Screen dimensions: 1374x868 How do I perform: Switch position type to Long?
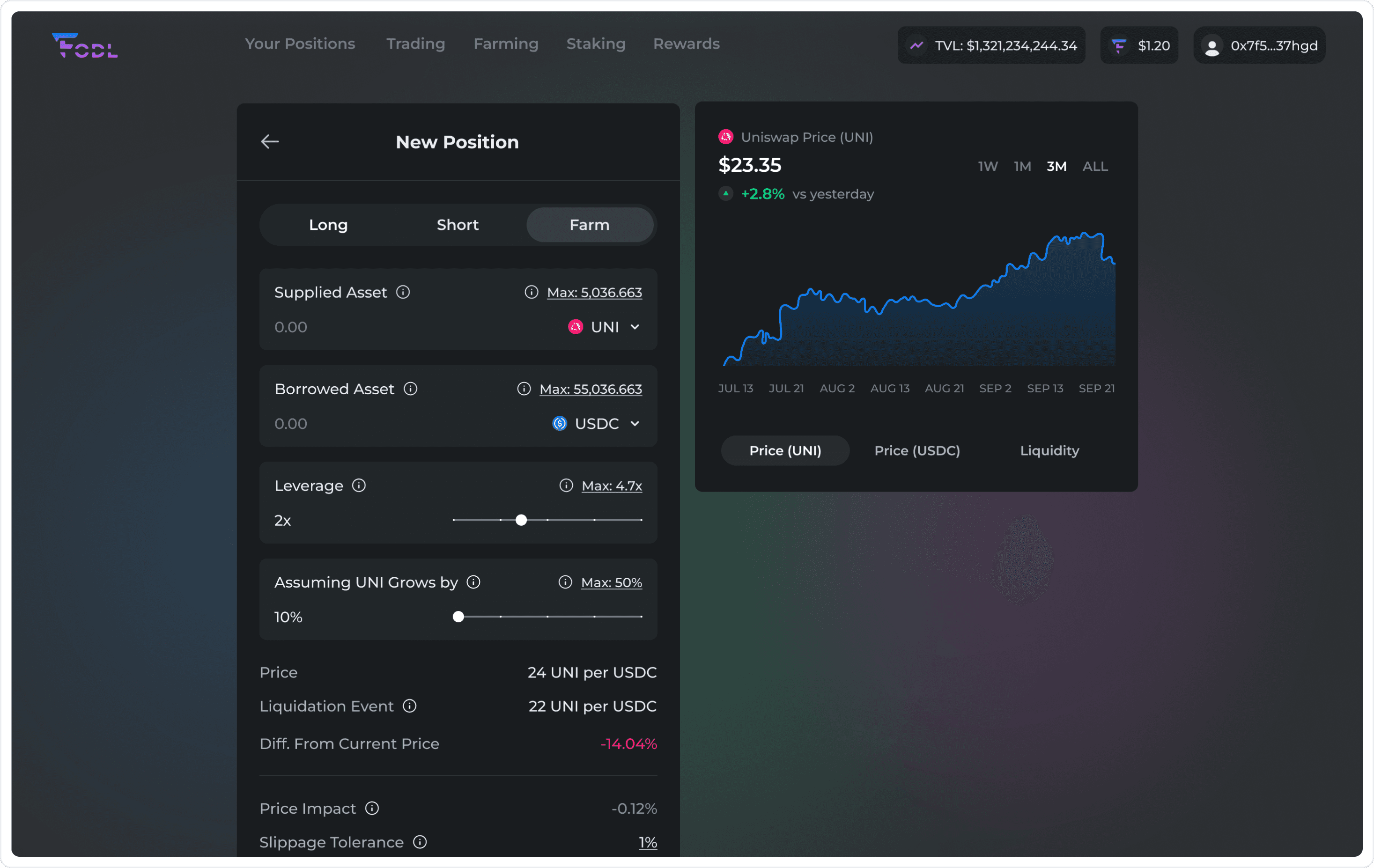tap(328, 225)
